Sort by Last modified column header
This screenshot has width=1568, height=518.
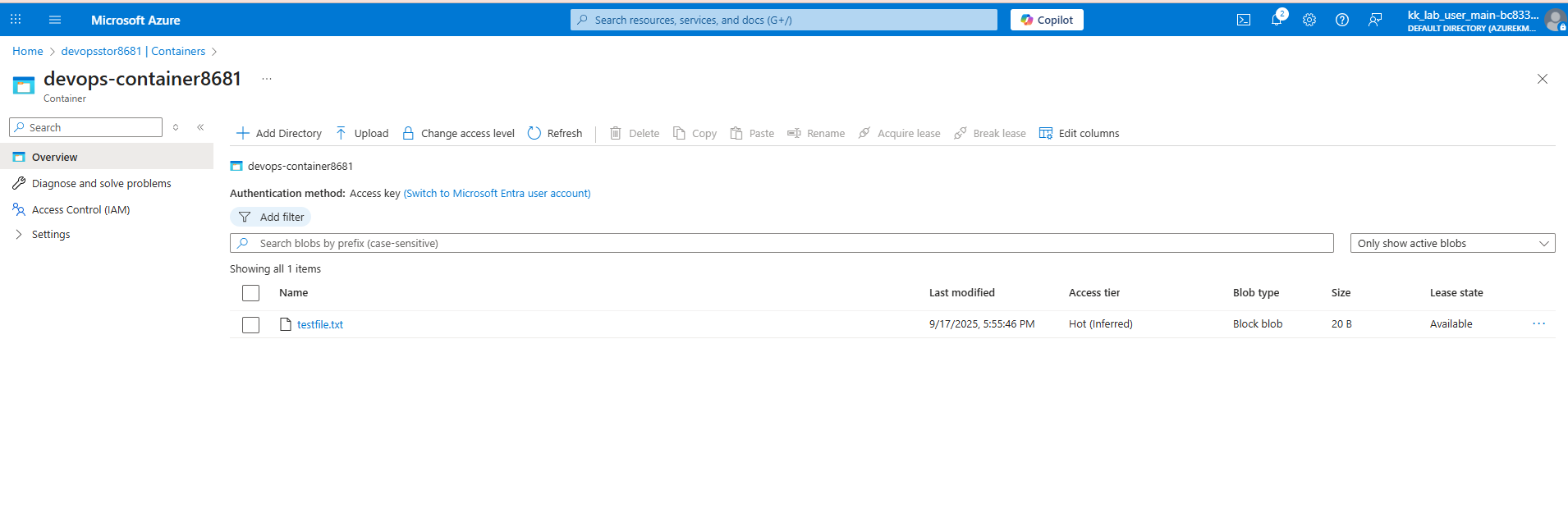coord(962,292)
